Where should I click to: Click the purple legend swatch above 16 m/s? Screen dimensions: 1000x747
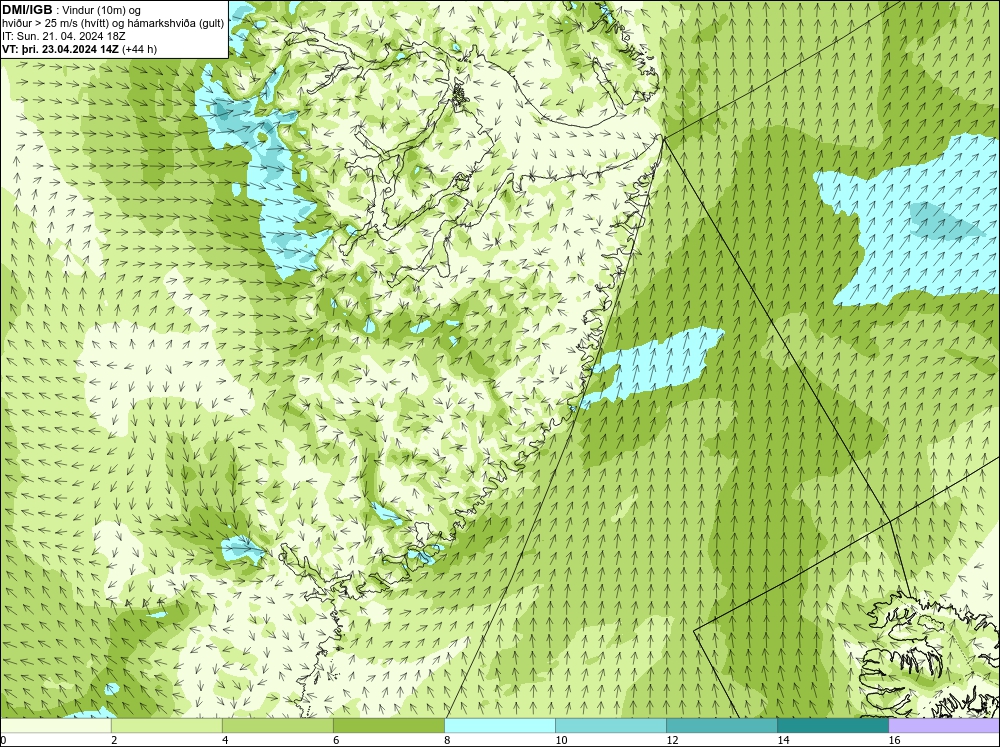pyautogui.click(x=945, y=725)
